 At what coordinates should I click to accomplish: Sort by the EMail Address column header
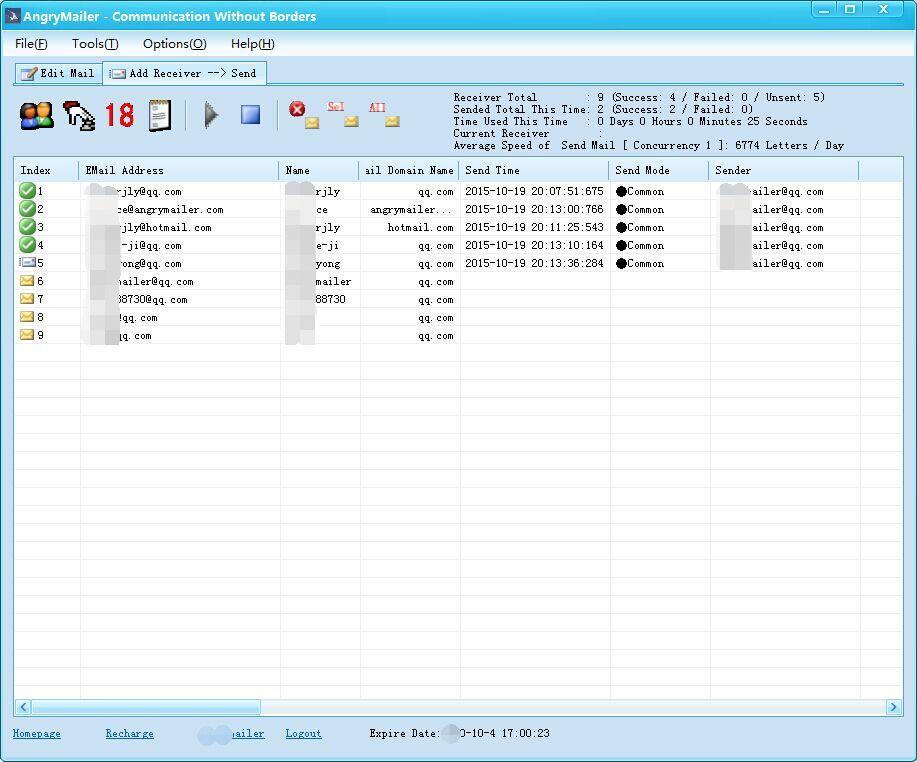pos(178,170)
